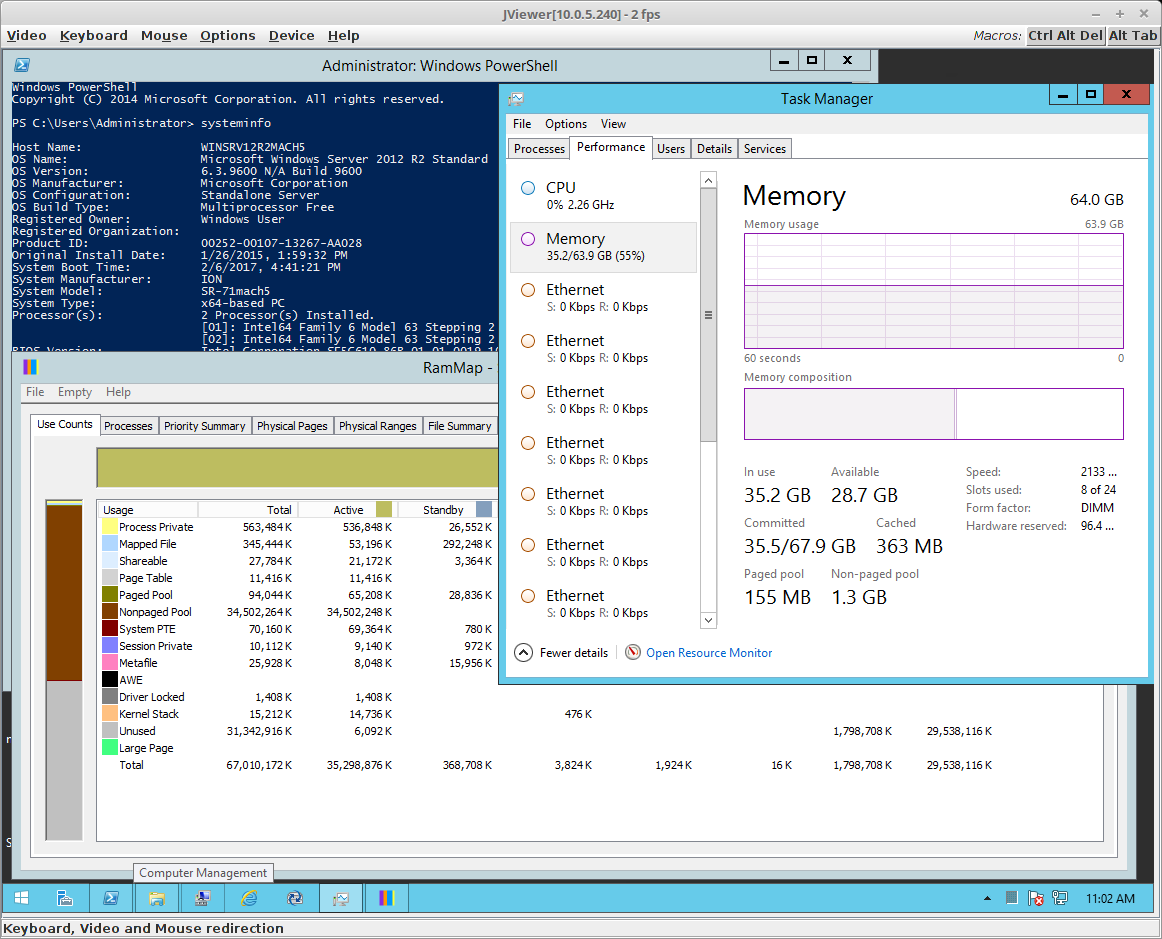Viewport: 1162px width, 939px height.
Task: Switch to RamMap File Summary tab
Action: tap(459, 426)
